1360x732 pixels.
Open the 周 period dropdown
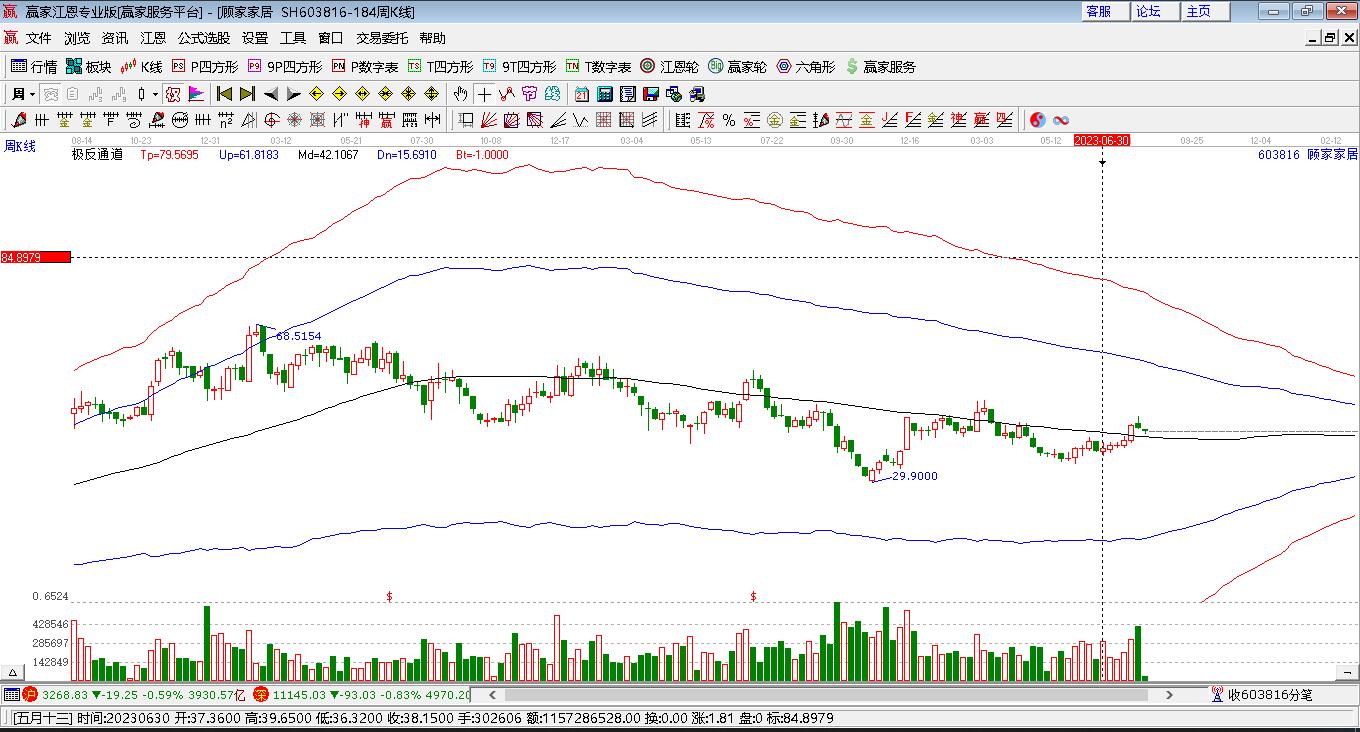pyautogui.click(x=23, y=94)
